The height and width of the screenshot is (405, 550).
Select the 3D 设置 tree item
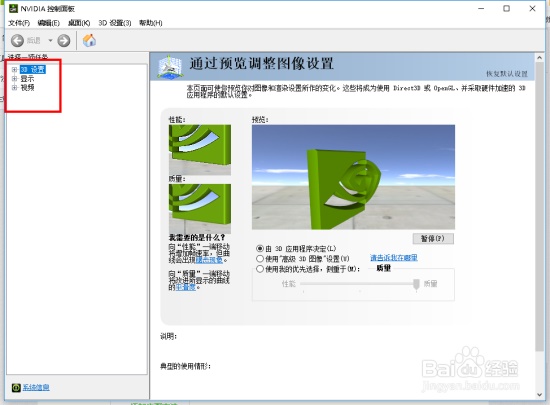pos(33,69)
